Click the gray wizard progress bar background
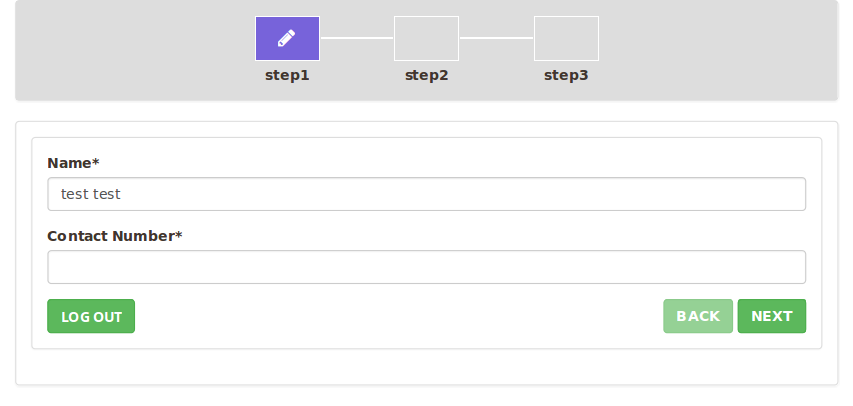 (130, 50)
